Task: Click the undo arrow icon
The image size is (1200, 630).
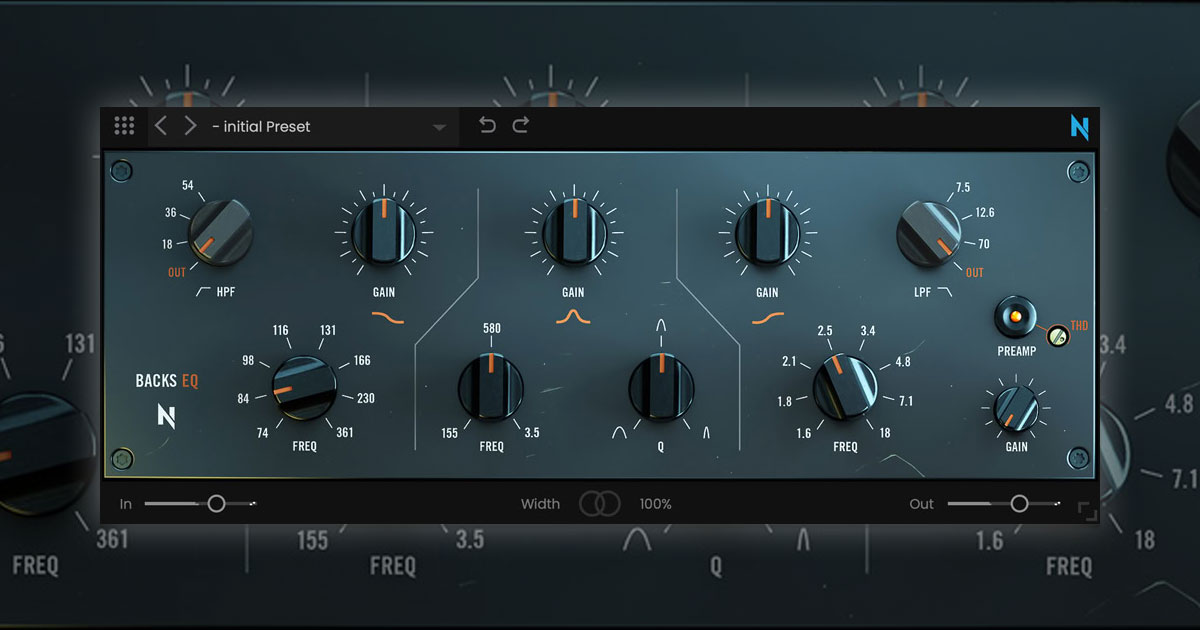Action: tap(487, 124)
